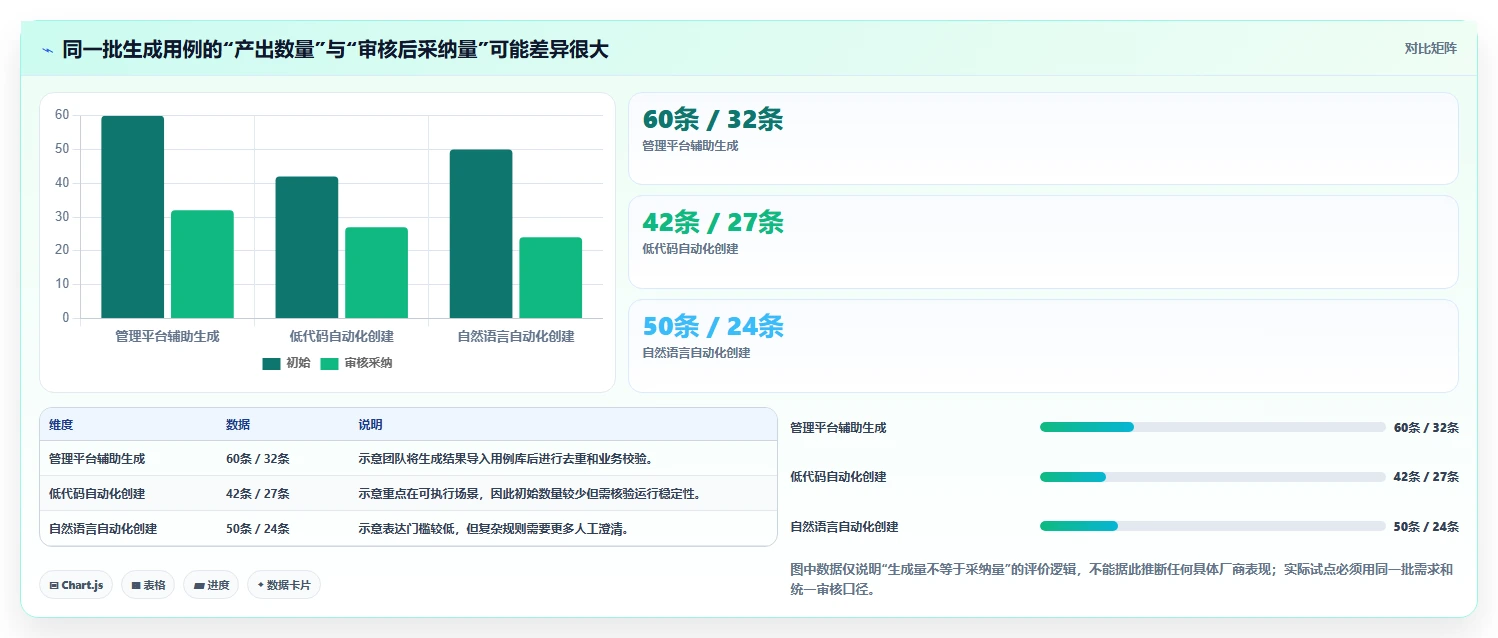Screen dimensions: 1498x638
Task: Click description about 核验运行稳定性
Action: (530, 494)
